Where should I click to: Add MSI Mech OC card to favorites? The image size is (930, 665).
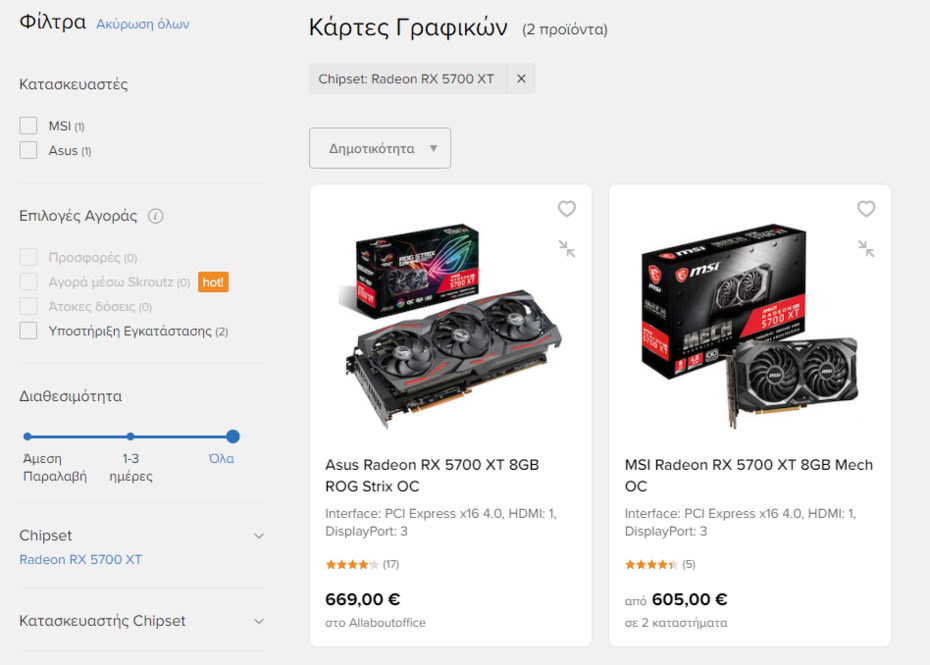click(x=866, y=209)
